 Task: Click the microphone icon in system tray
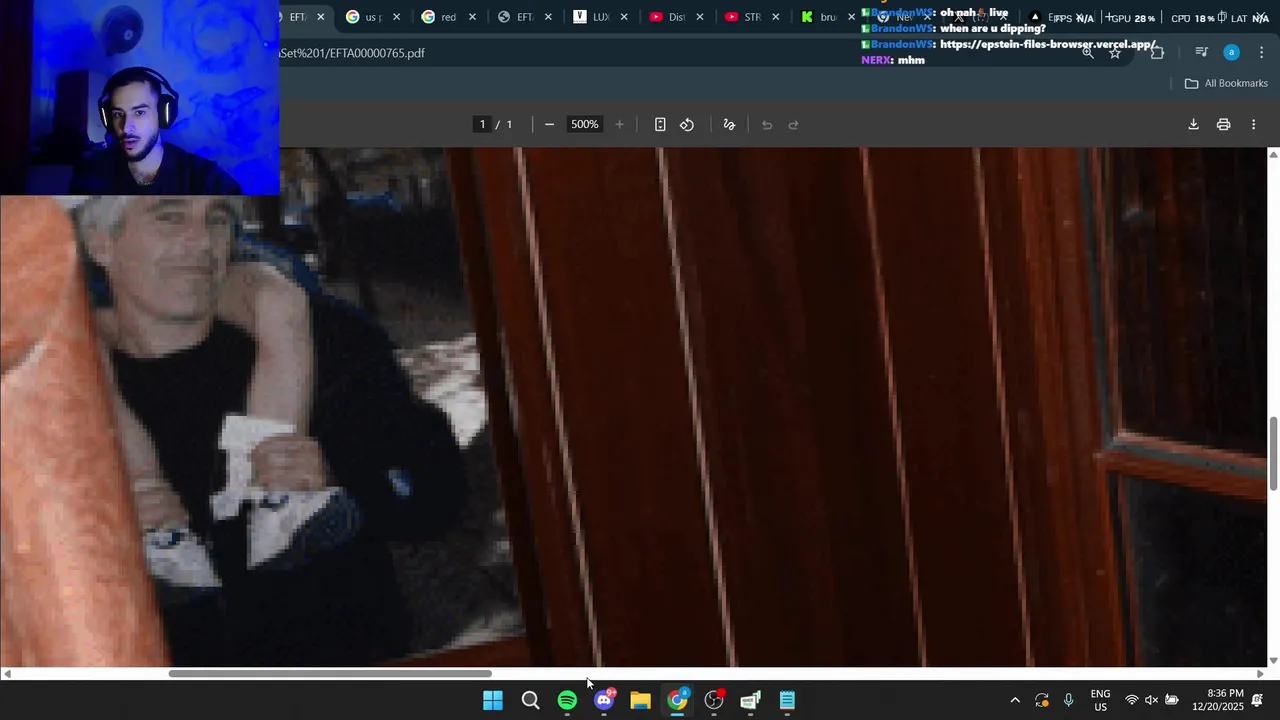click(x=1069, y=700)
